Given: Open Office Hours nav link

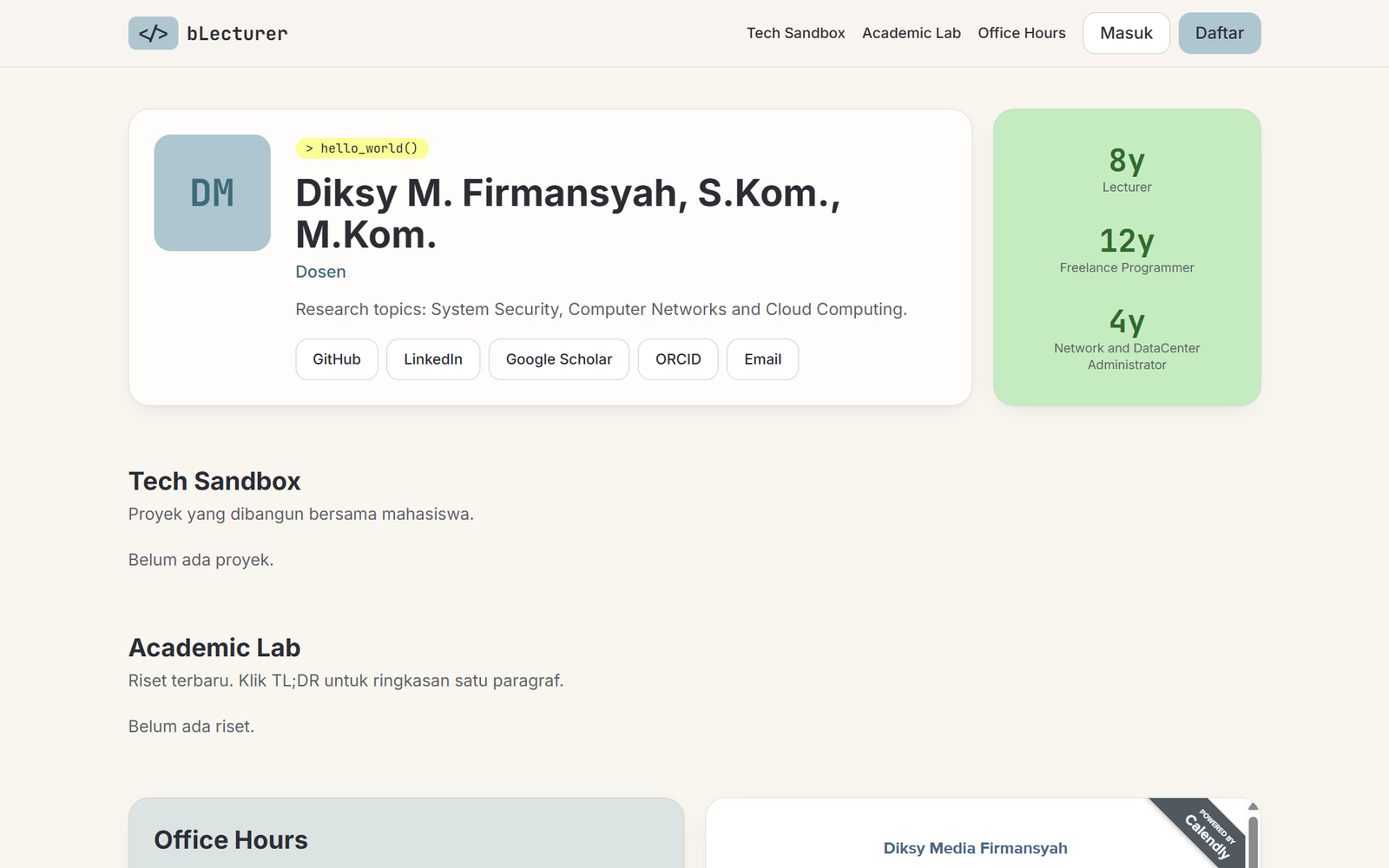Looking at the screenshot, I should click(x=1022, y=33).
